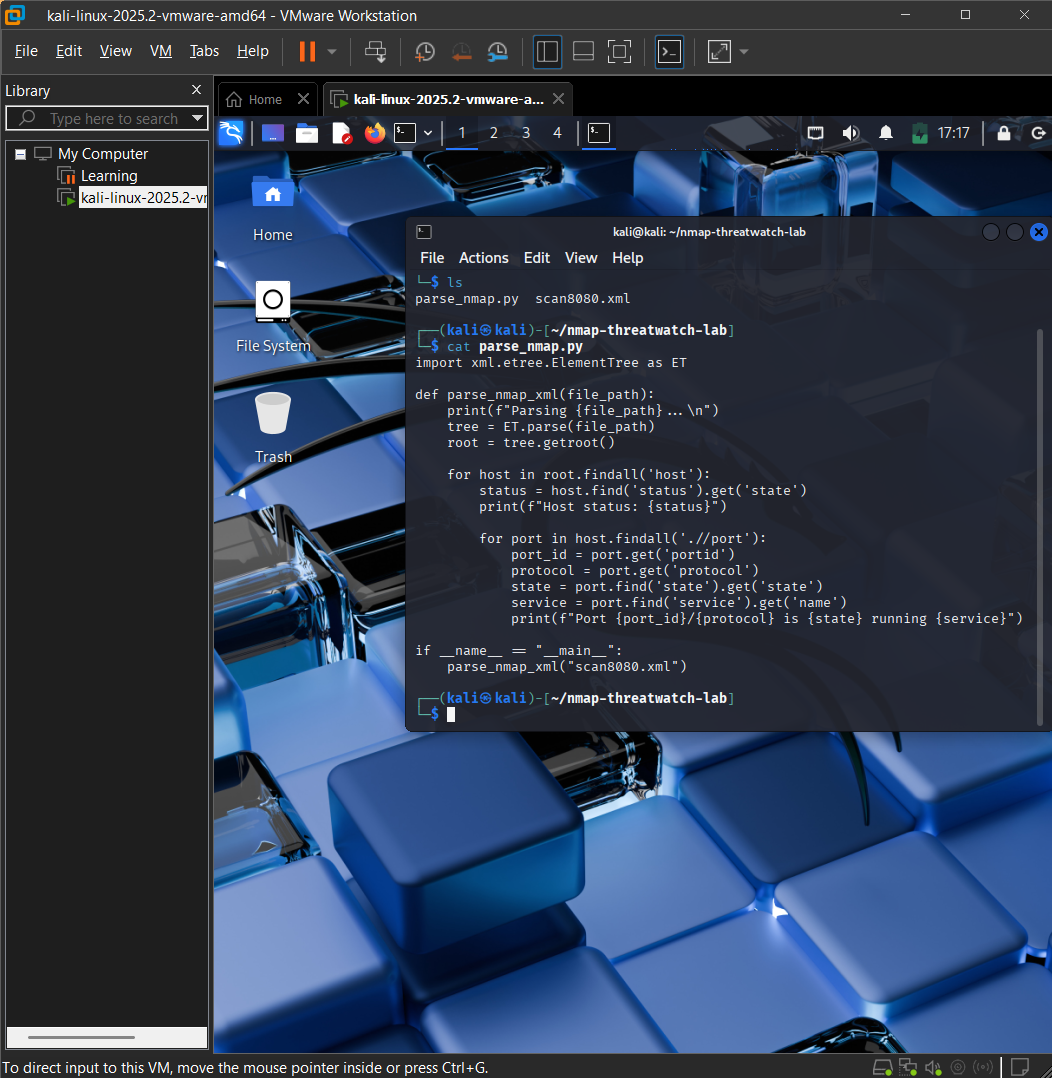Screen dimensions: 1052x1078
Task: Select My Computer in the library
Action: 103,154
